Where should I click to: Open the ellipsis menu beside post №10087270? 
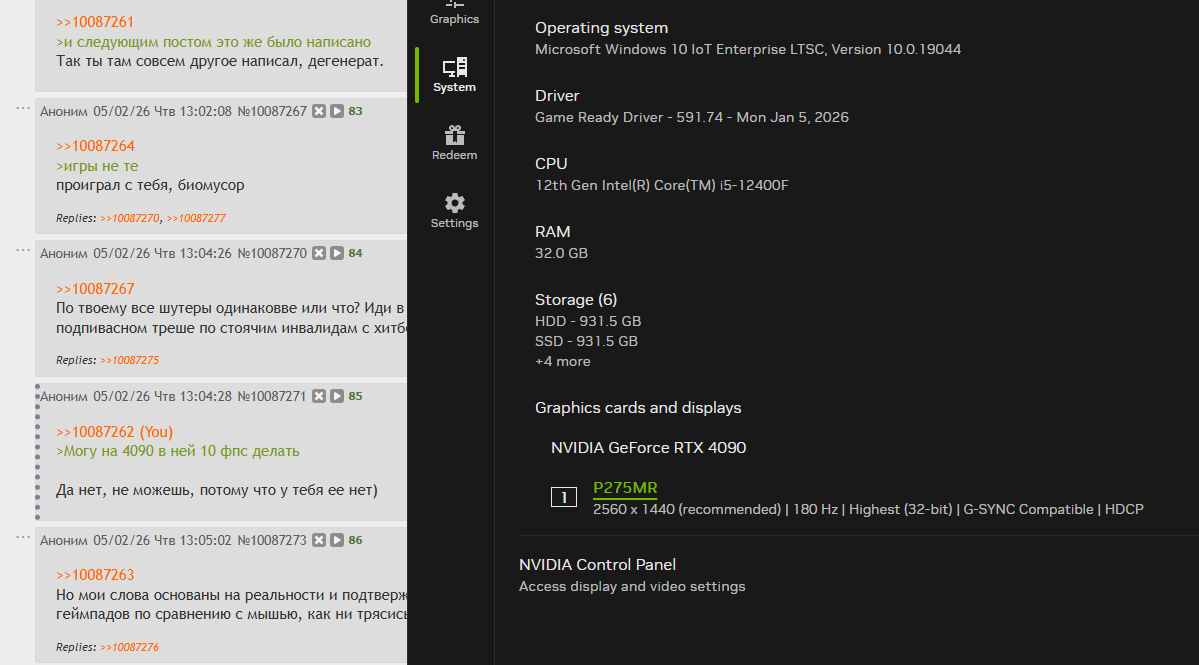pos(23,249)
